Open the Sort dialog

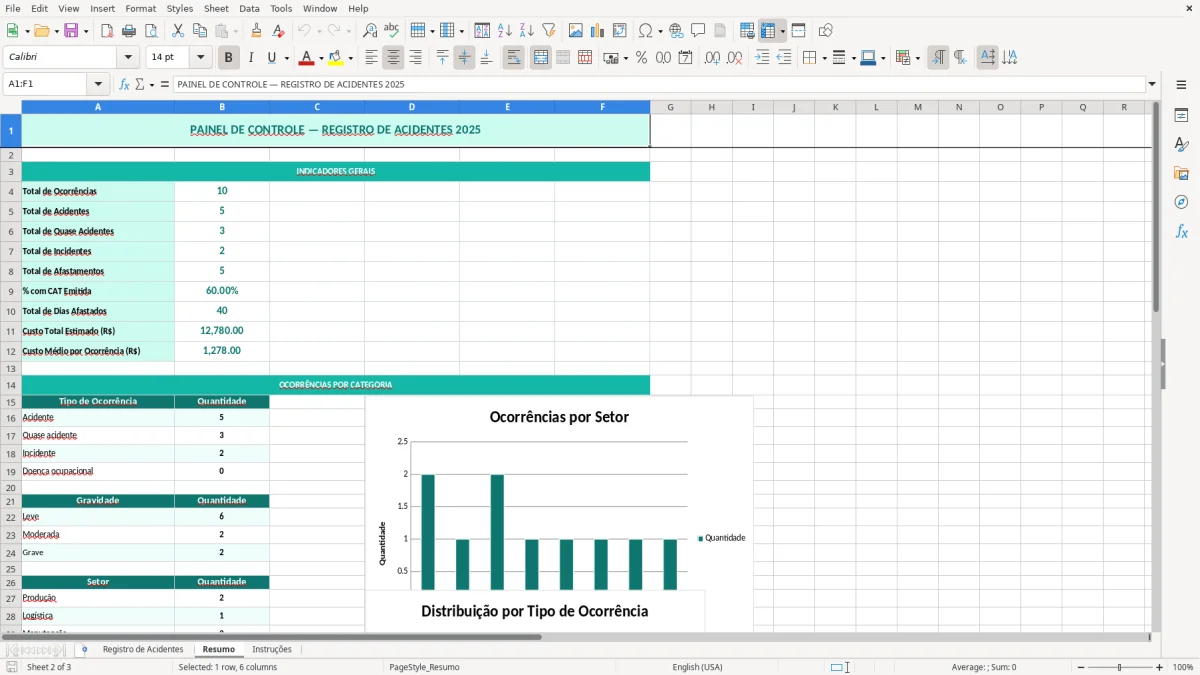coord(482,31)
